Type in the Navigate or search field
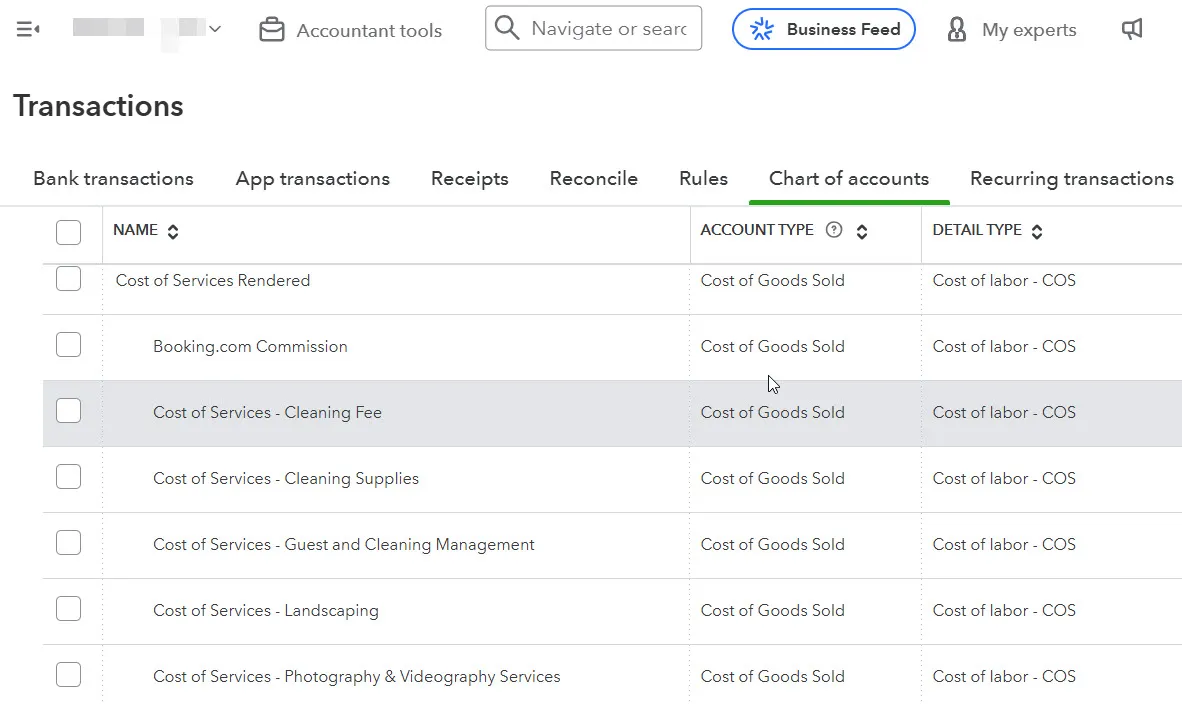This screenshot has width=1182, height=705. point(610,29)
